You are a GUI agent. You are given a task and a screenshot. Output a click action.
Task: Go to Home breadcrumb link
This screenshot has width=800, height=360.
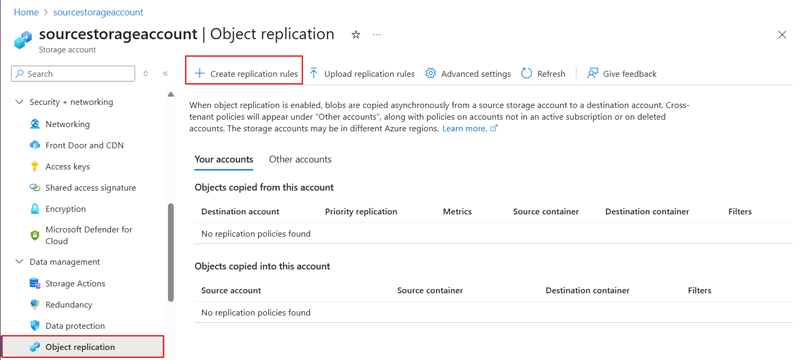click(x=26, y=12)
